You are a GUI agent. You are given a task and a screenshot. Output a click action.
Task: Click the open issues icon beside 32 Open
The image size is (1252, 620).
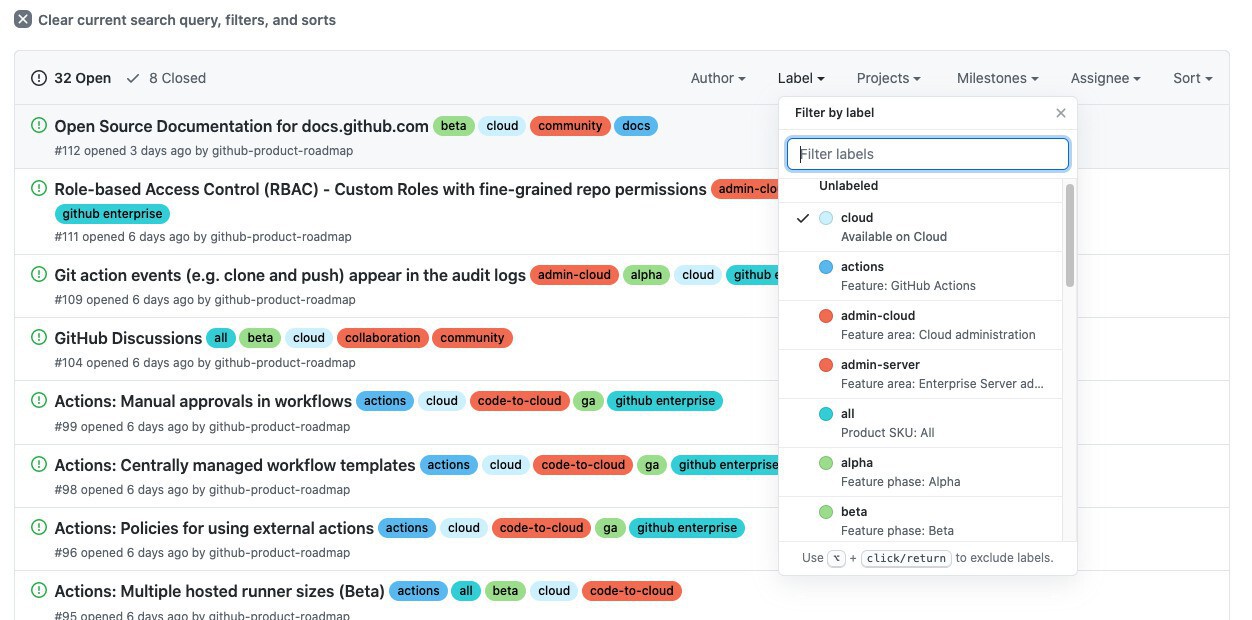click(39, 78)
